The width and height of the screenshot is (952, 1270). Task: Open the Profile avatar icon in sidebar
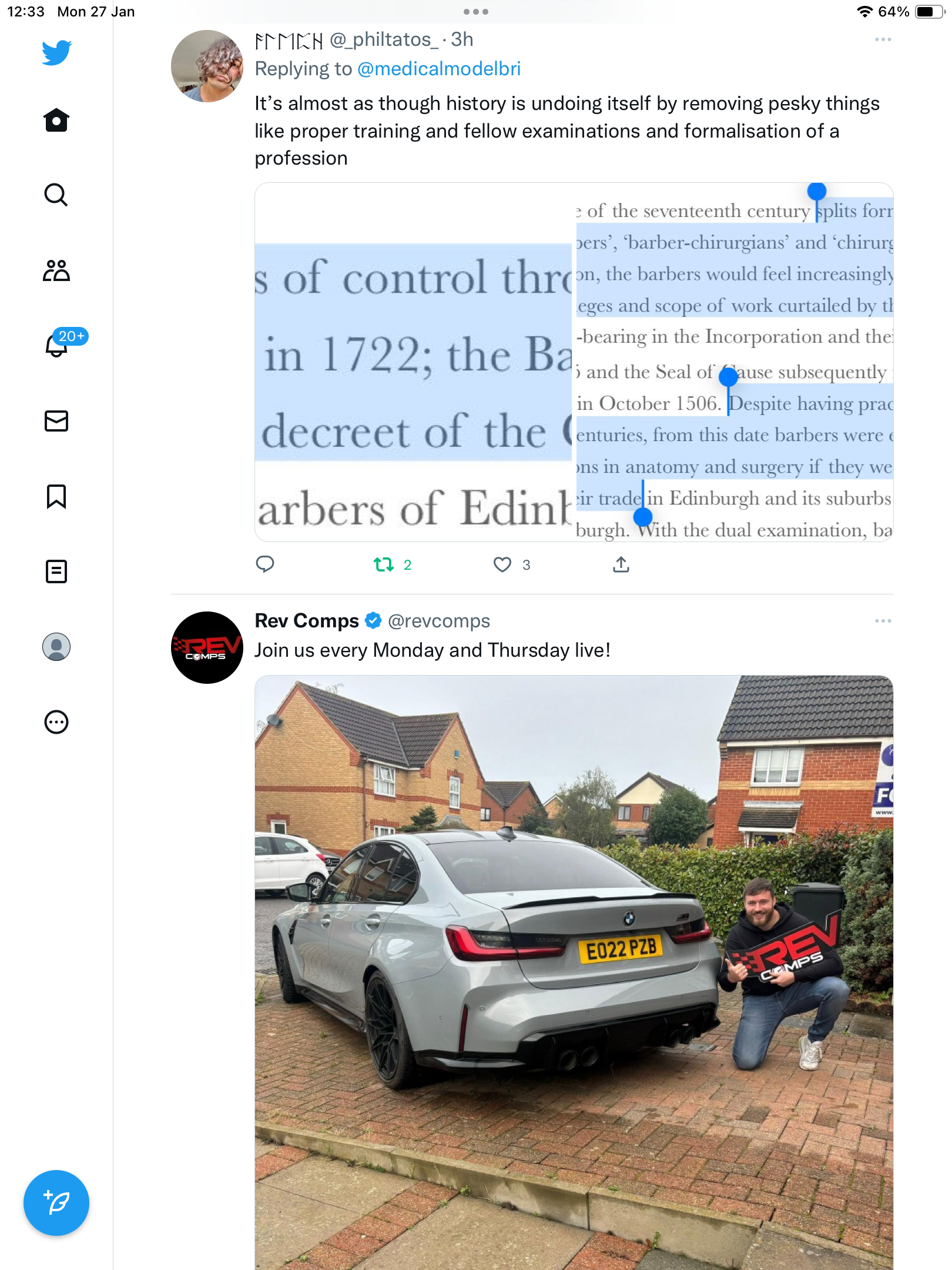(56, 647)
